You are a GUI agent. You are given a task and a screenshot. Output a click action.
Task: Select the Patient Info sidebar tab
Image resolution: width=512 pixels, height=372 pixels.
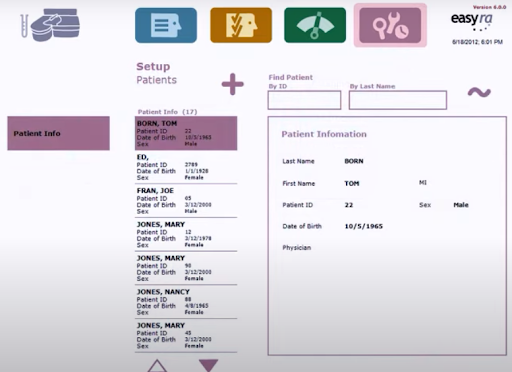(x=59, y=133)
